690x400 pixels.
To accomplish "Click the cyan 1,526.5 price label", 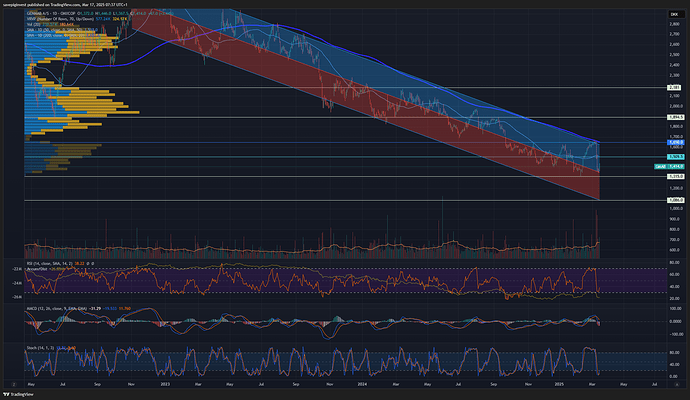I will pos(676,157).
